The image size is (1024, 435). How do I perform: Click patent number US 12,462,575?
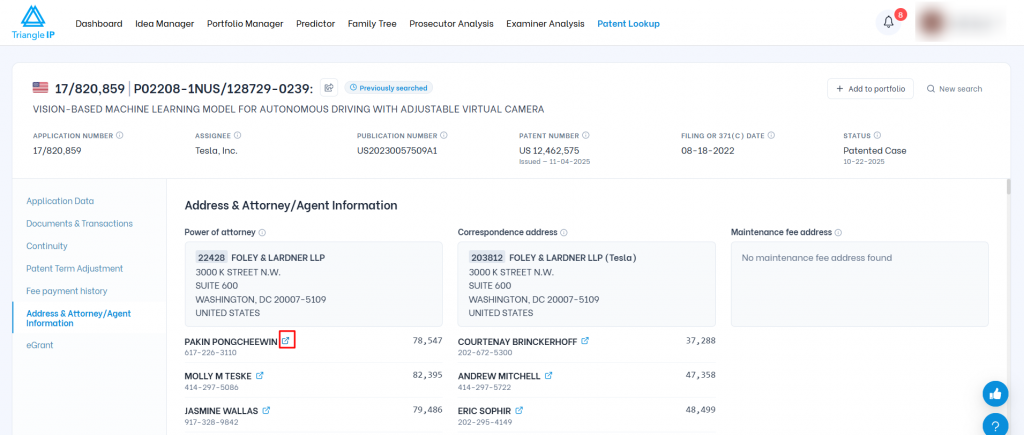[x=549, y=151]
